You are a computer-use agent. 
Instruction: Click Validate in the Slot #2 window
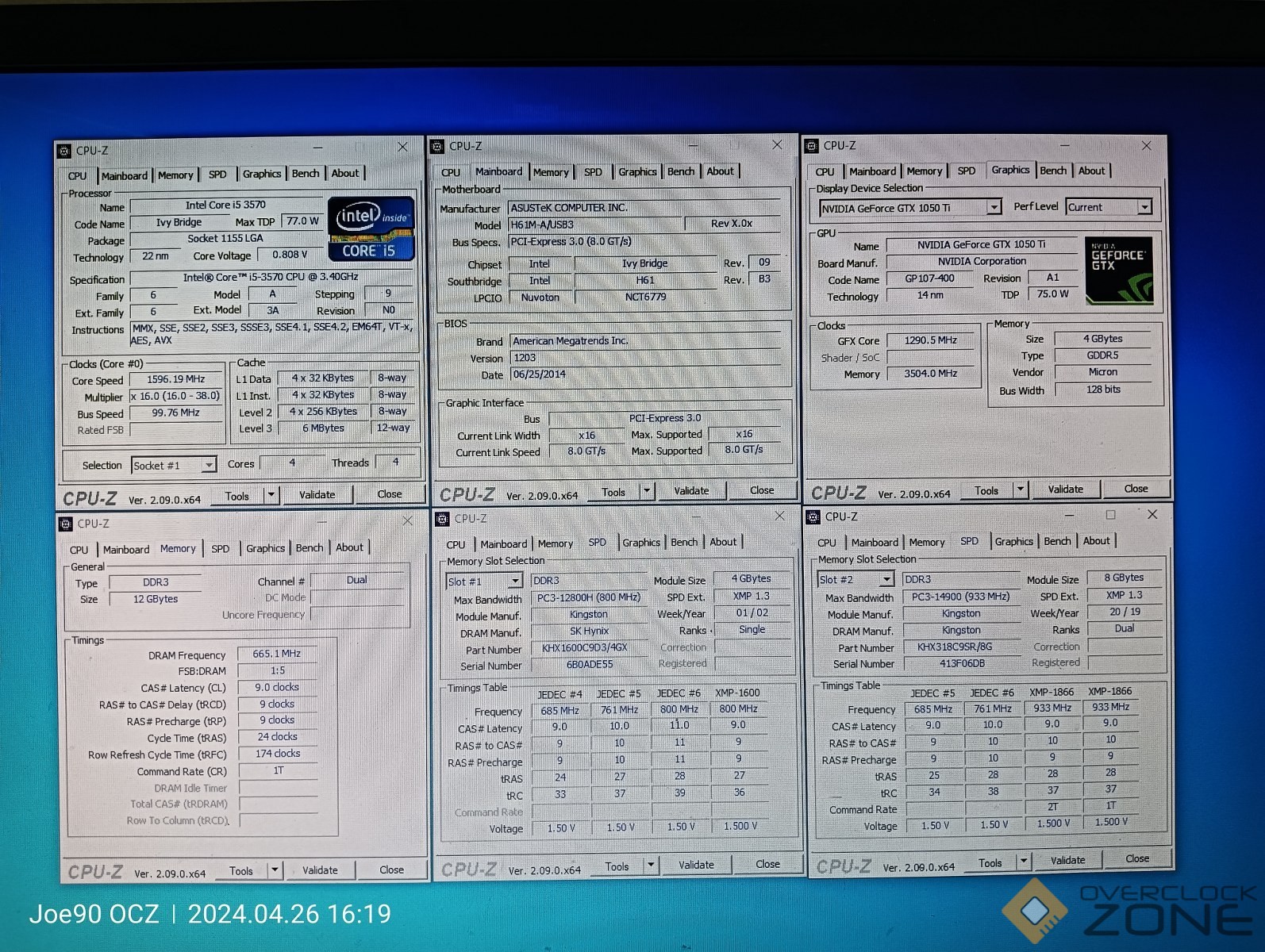tap(1068, 860)
